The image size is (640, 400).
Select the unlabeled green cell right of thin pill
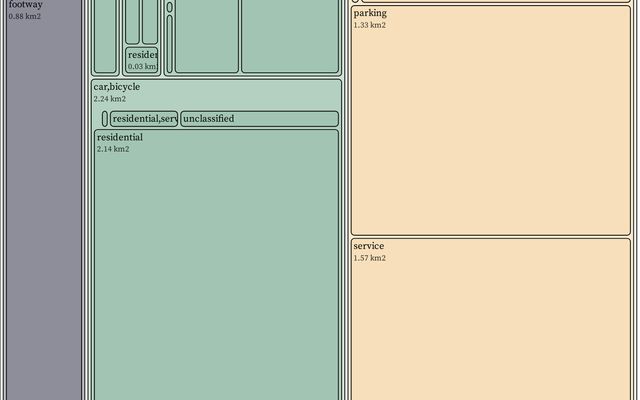click(x=207, y=35)
